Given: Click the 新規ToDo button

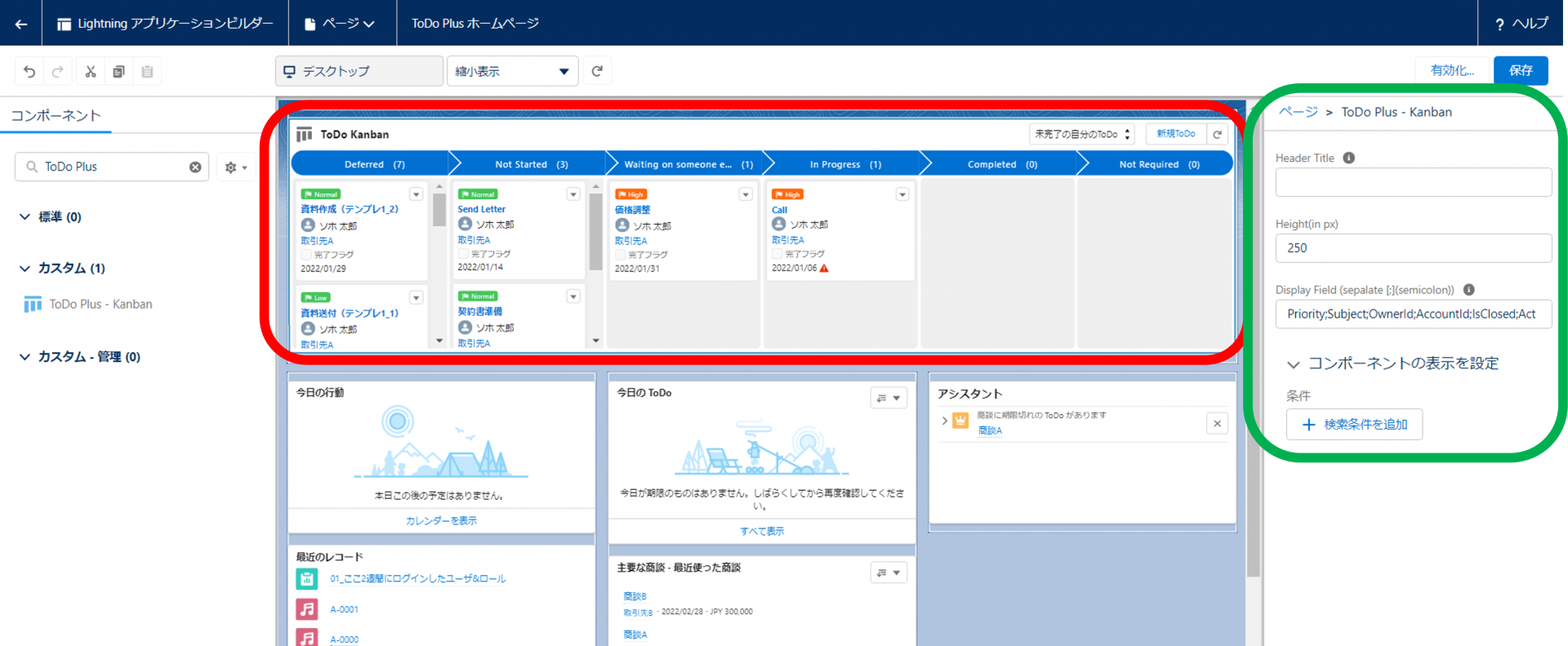Looking at the screenshot, I should pyautogui.click(x=1175, y=134).
